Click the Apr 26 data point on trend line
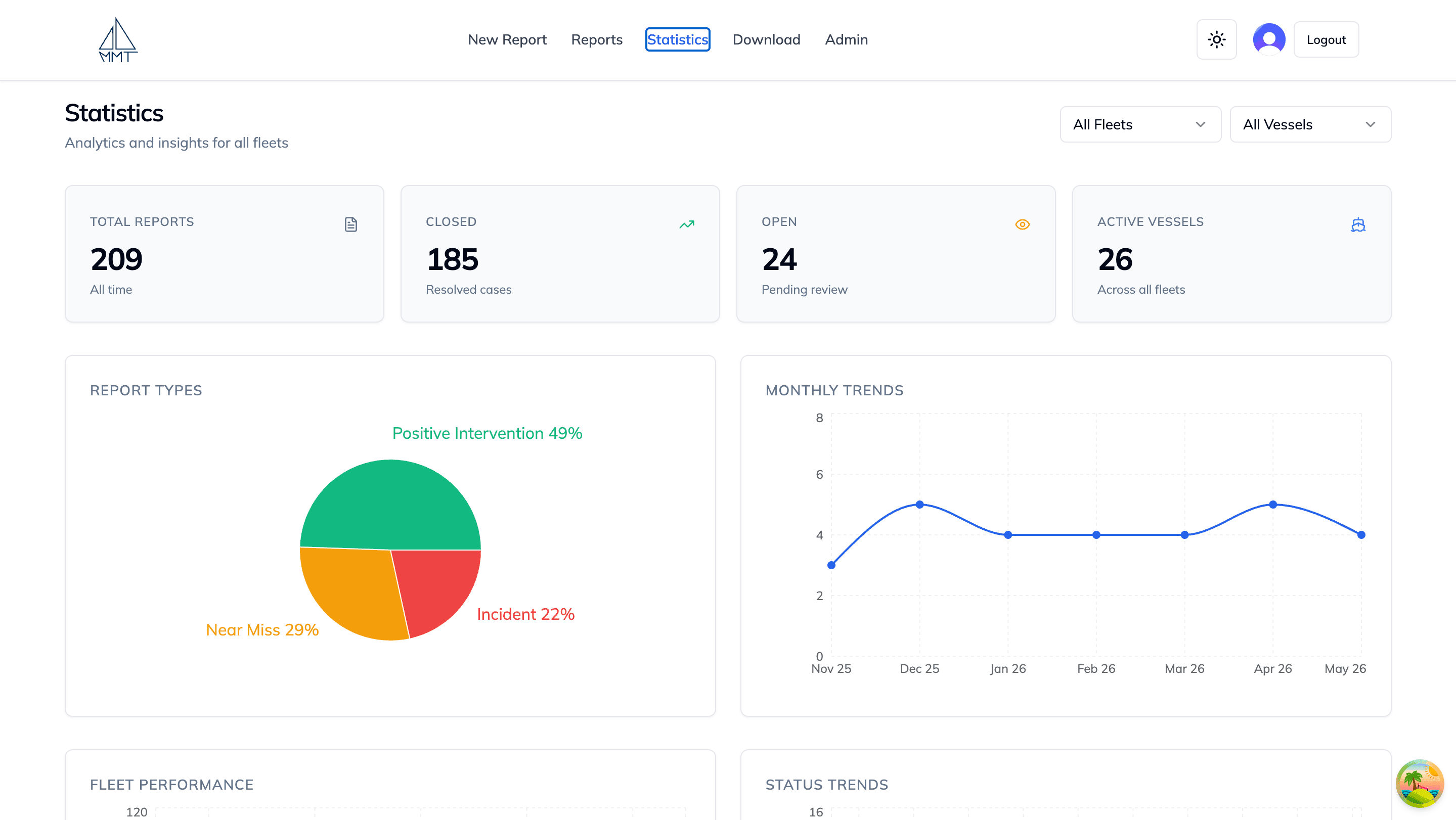 1273,504
